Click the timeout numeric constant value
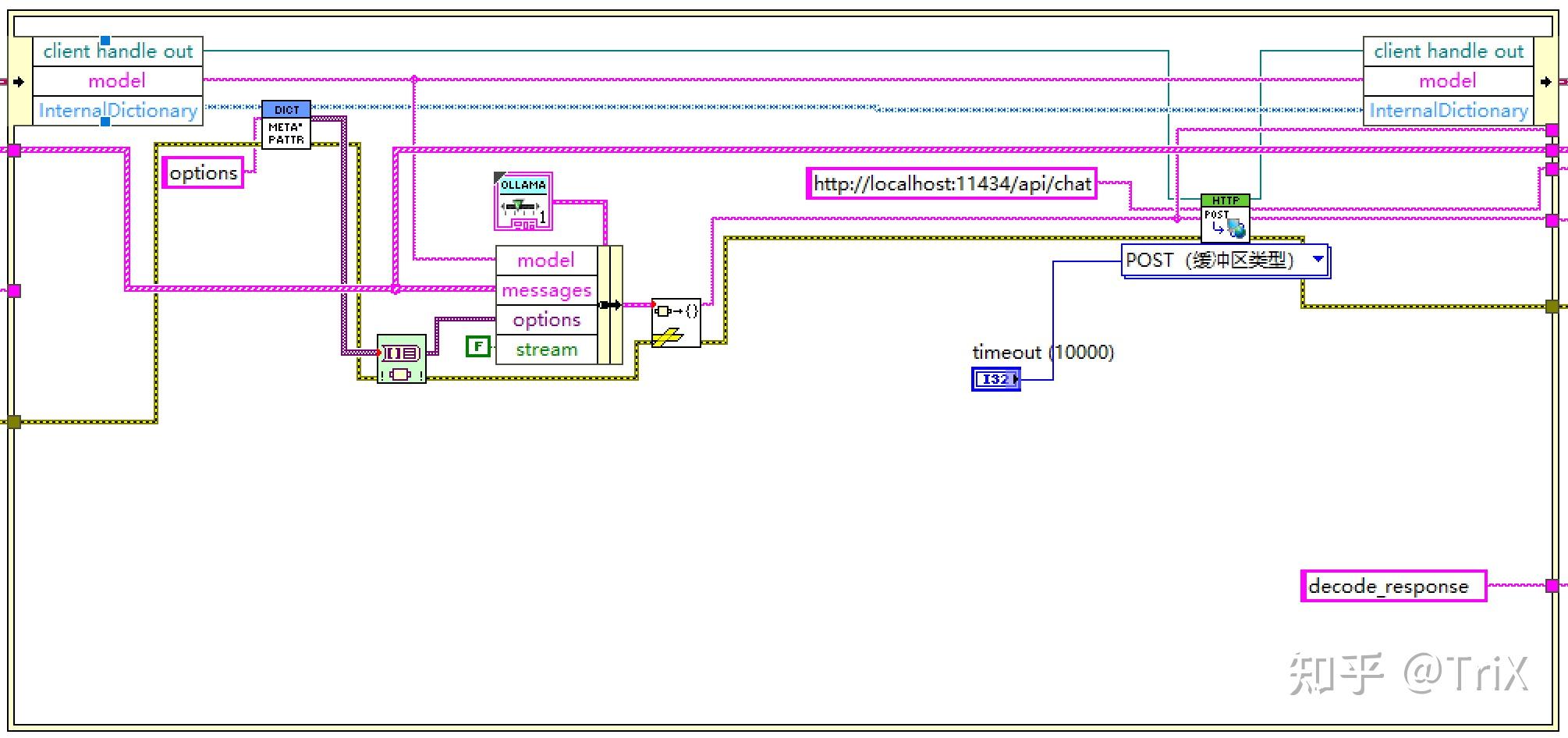This screenshot has width=1568, height=738. pyautogui.click(x=1044, y=353)
